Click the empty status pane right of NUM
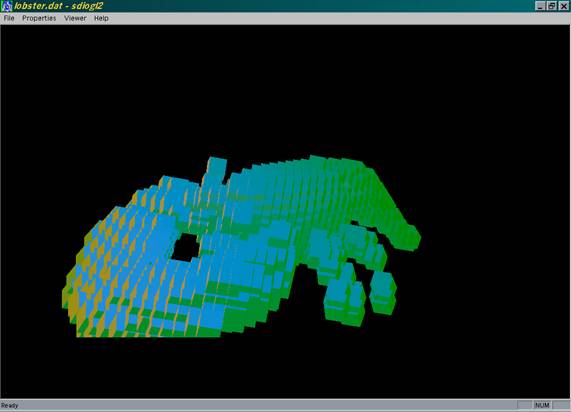The width and height of the screenshot is (571, 412). [x=561, y=405]
